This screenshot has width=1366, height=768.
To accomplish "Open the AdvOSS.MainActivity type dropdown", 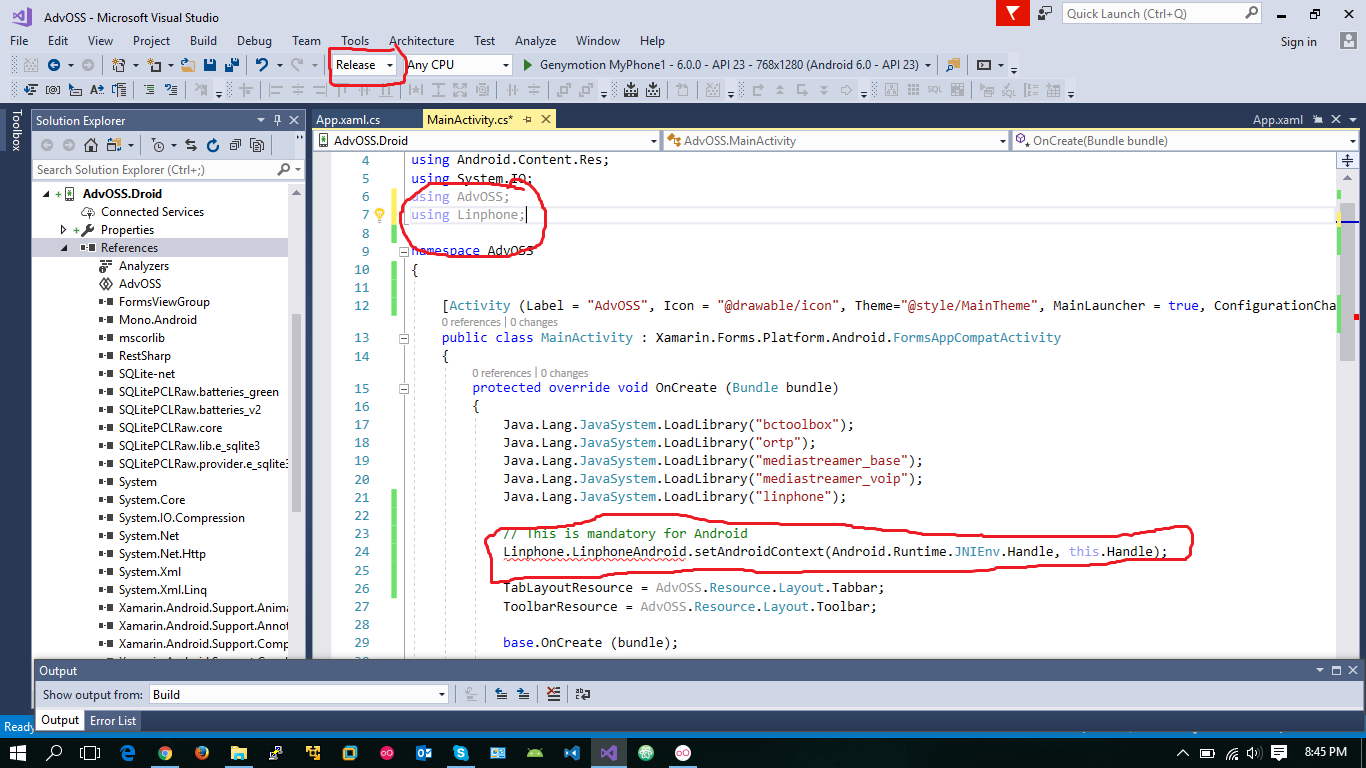I will point(836,141).
